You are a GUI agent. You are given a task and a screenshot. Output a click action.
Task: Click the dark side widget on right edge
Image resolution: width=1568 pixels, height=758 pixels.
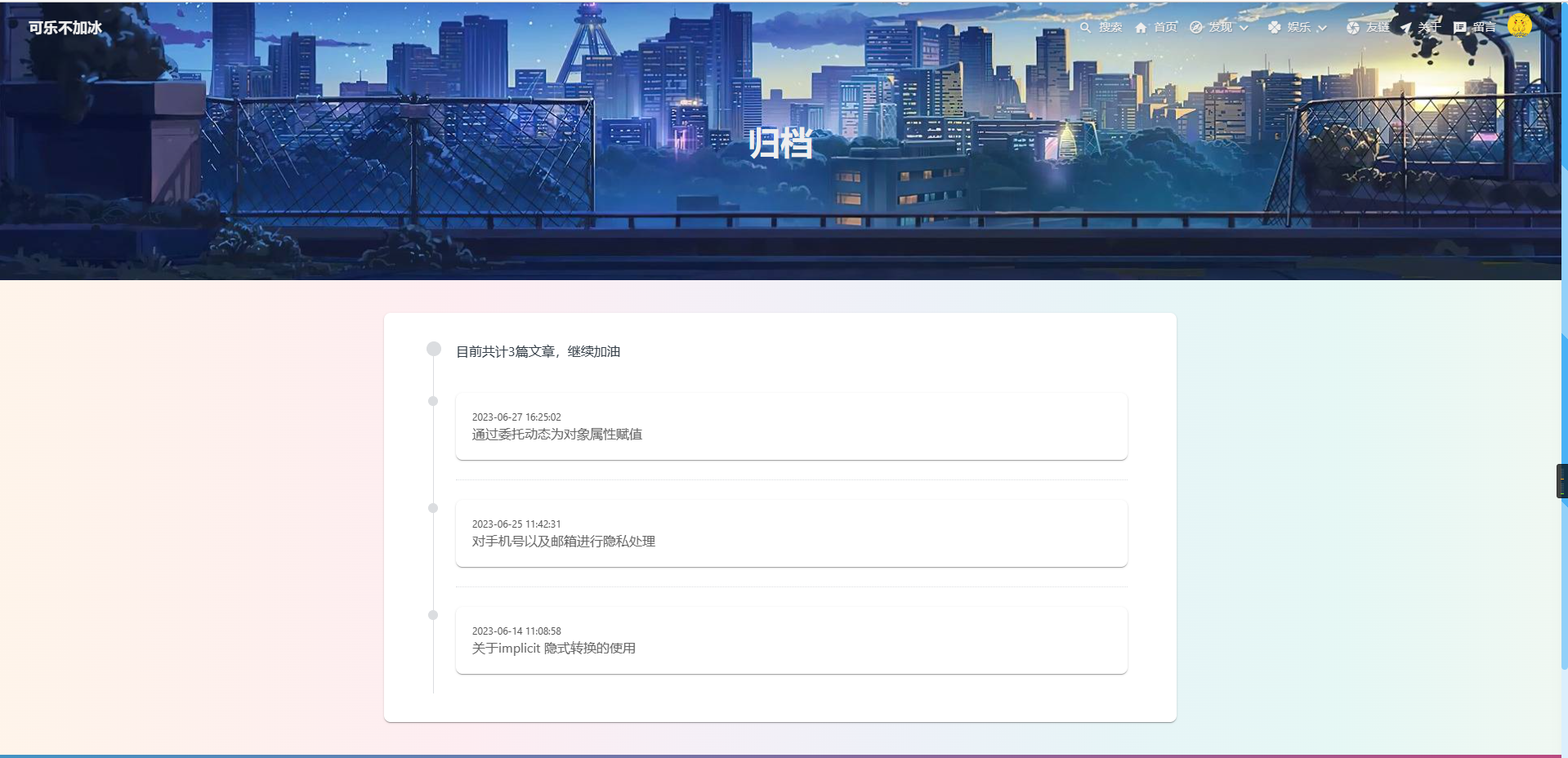coord(1562,480)
